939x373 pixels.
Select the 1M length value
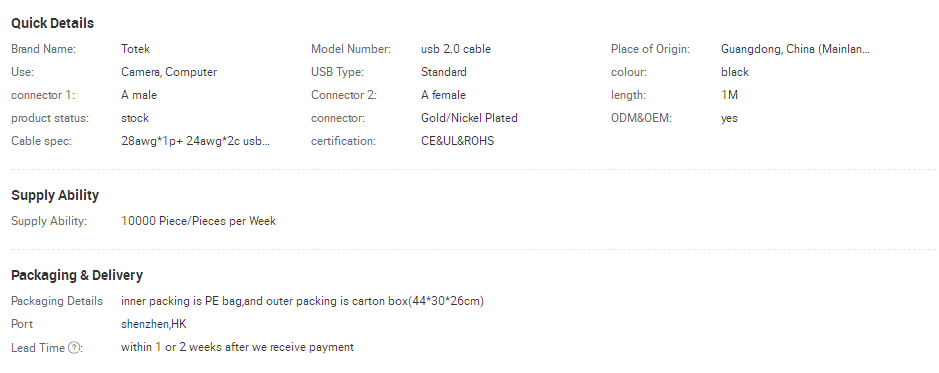729,95
